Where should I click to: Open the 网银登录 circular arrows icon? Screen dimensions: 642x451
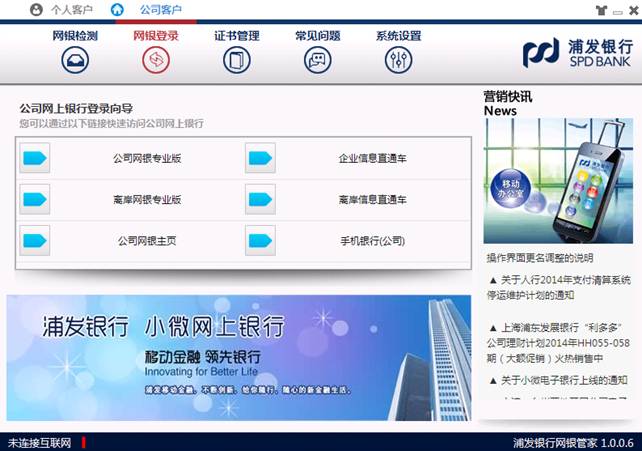pos(156,60)
